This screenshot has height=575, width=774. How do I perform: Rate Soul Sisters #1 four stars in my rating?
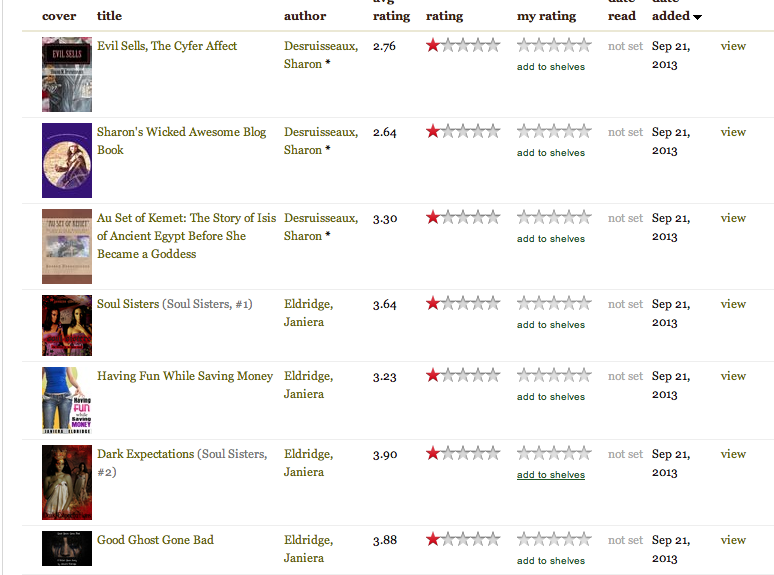tap(569, 303)
